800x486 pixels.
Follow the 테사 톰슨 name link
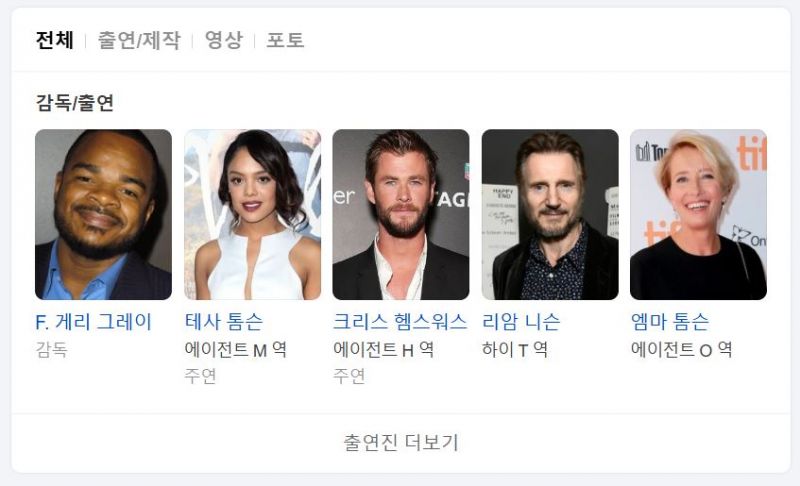(x=224, y=322)
